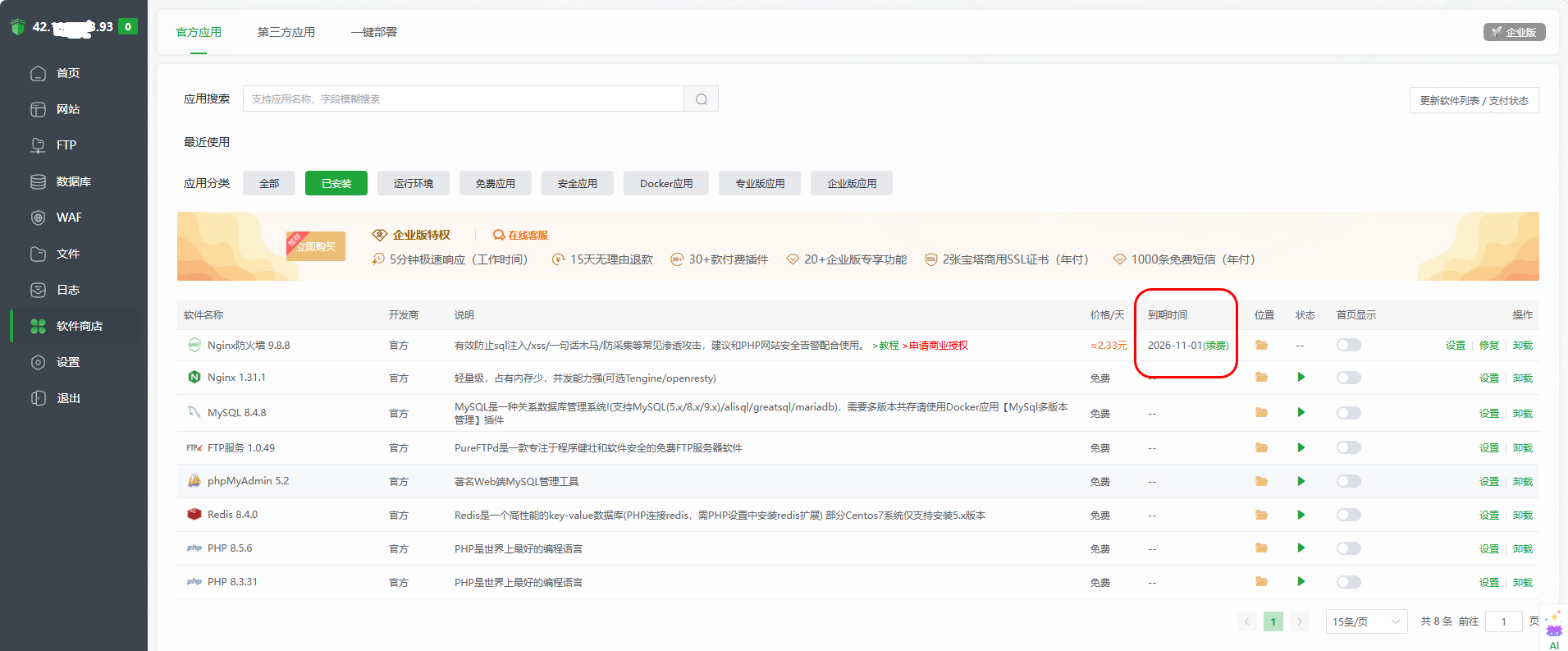Viewport: 1568px width, 651px height.
Task: Click 卸载 for Redis 8.4.0
Action: [x=1523, y=516]
